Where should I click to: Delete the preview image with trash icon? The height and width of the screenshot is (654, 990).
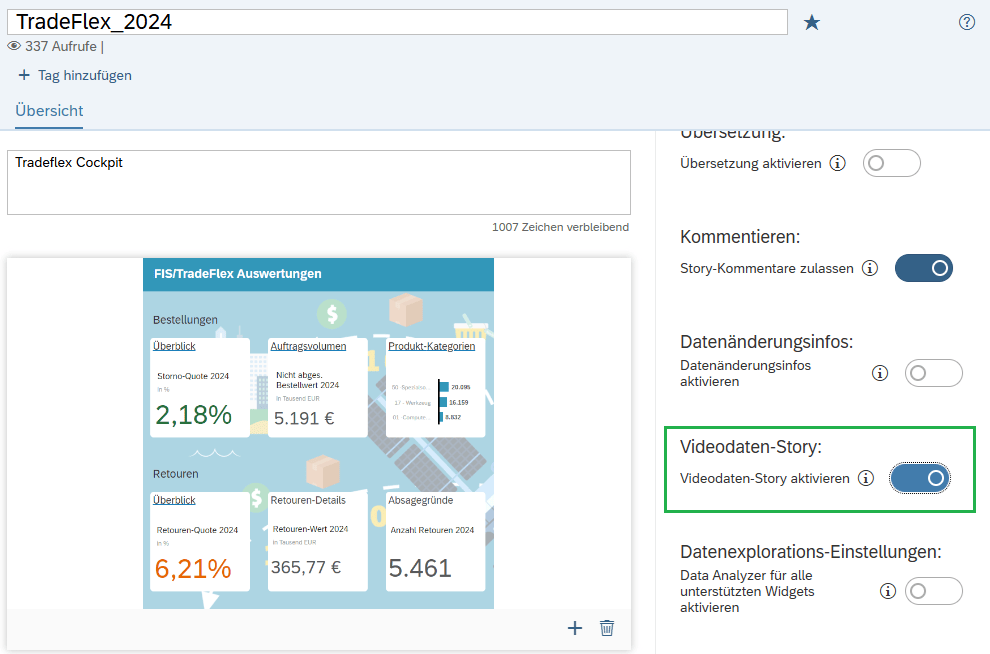coord(607,628)
